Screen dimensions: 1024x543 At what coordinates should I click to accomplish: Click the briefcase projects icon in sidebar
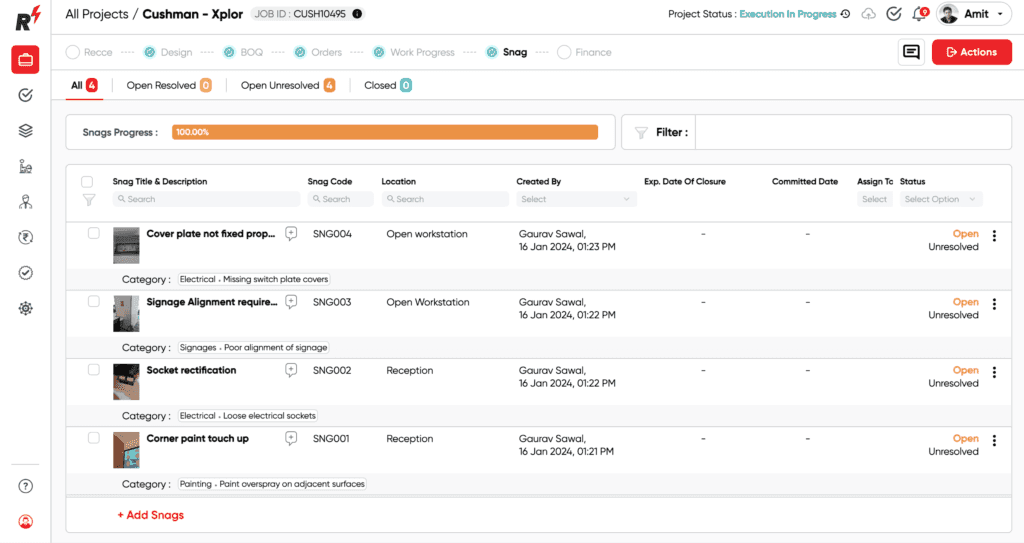click(25, 60)
